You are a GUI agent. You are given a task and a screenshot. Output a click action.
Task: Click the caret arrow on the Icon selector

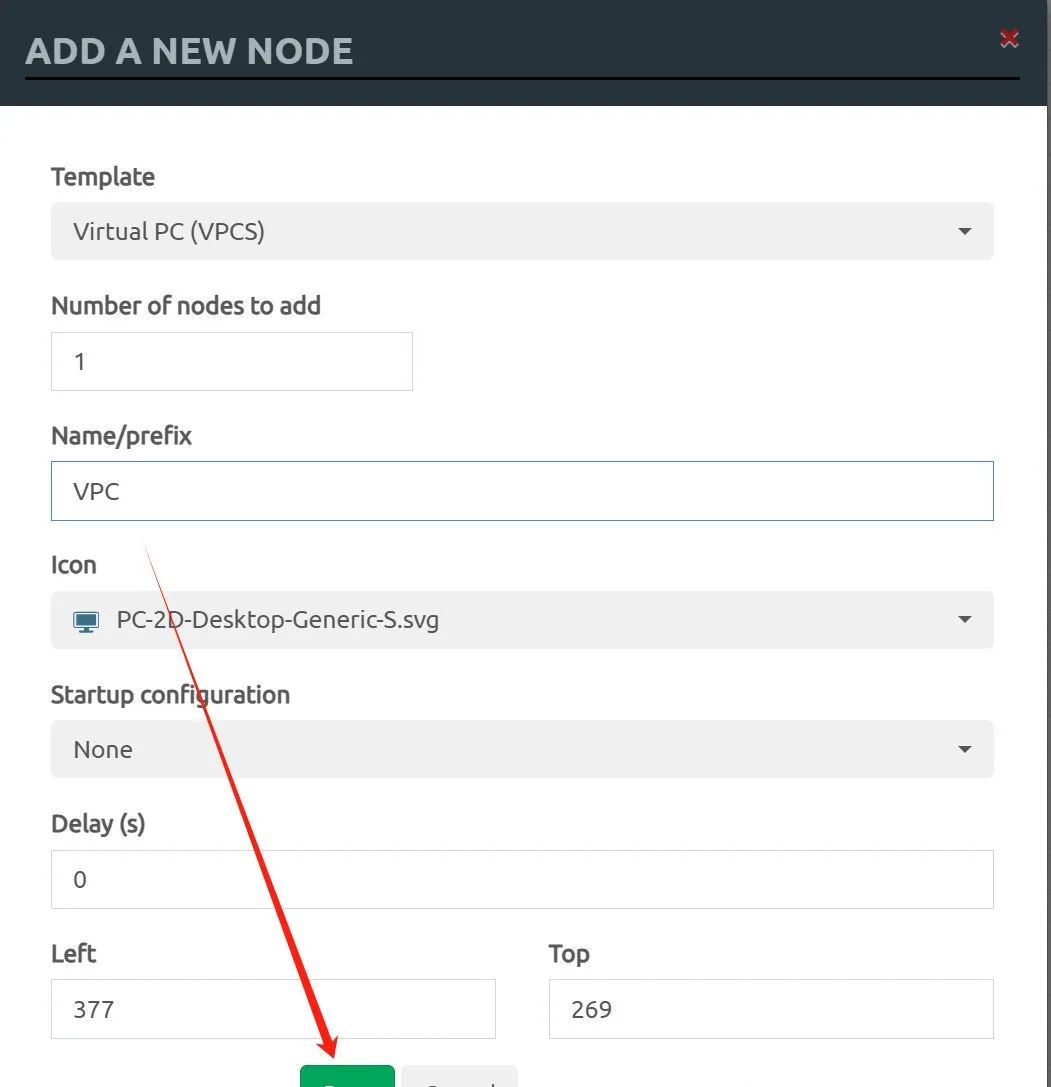coord(964,619)
